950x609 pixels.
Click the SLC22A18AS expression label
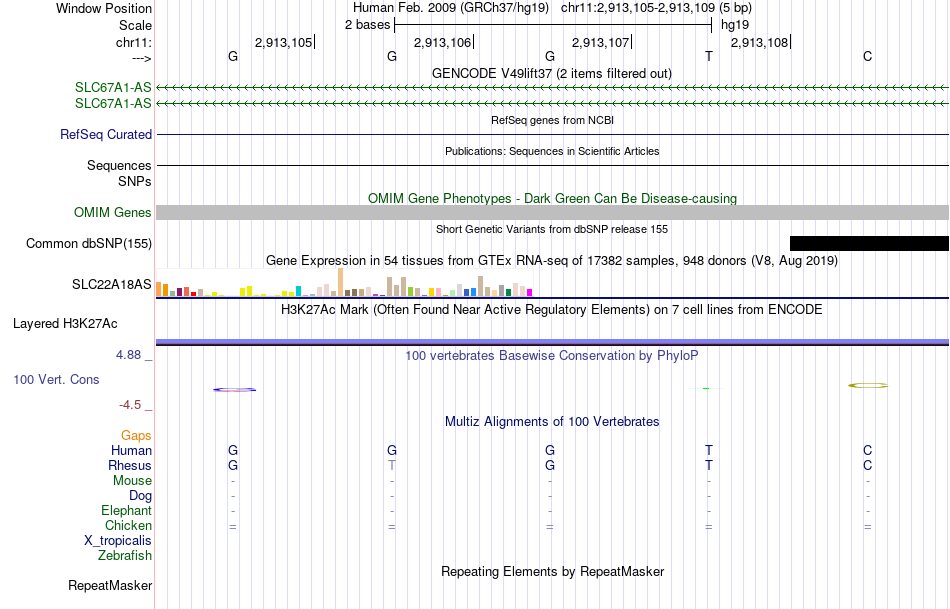[111, 284]
